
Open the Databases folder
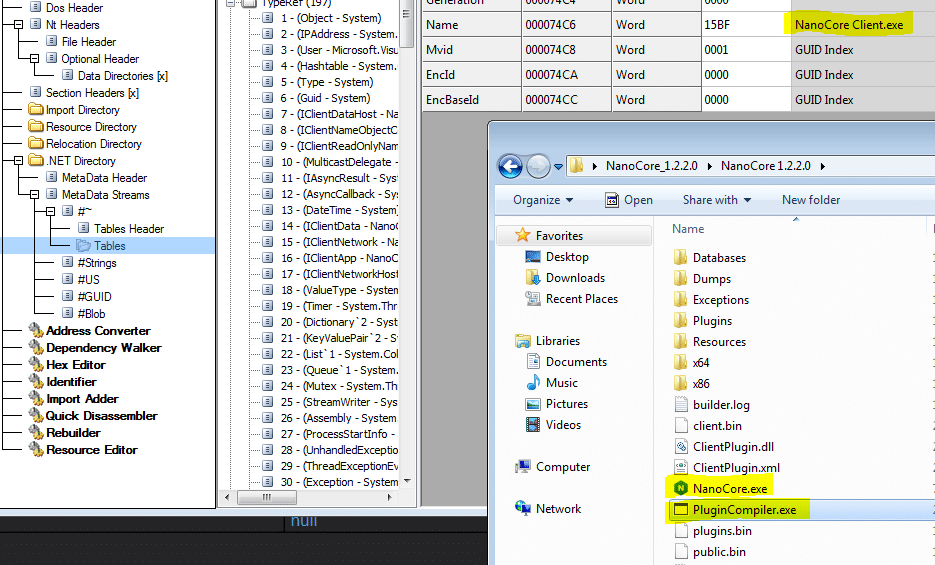(719, 258)
